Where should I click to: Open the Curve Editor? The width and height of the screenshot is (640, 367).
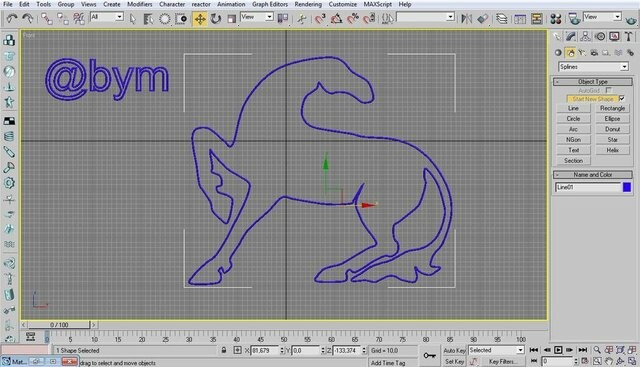click(520, 18)
